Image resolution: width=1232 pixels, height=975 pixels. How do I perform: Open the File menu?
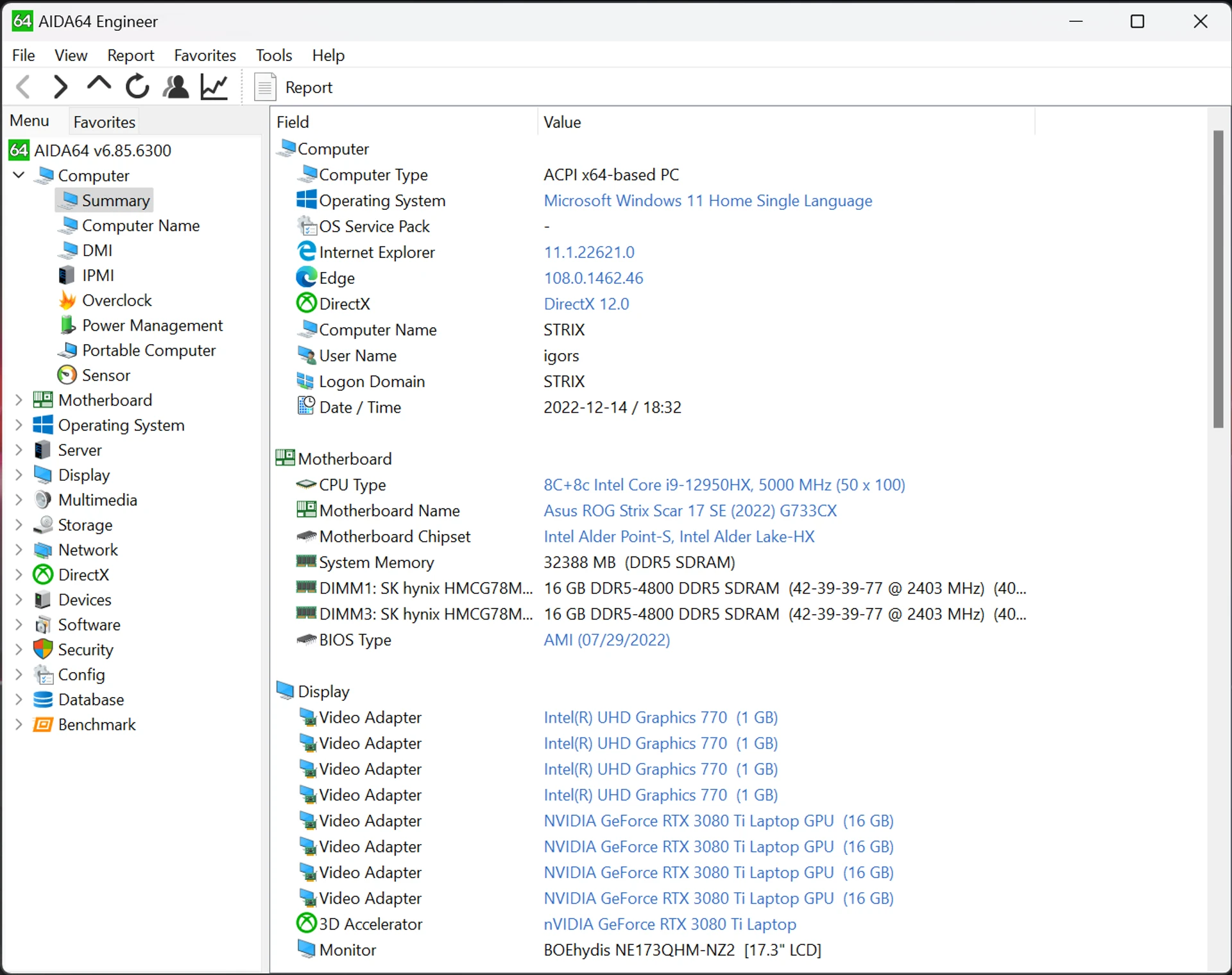[x=23, y=55]
